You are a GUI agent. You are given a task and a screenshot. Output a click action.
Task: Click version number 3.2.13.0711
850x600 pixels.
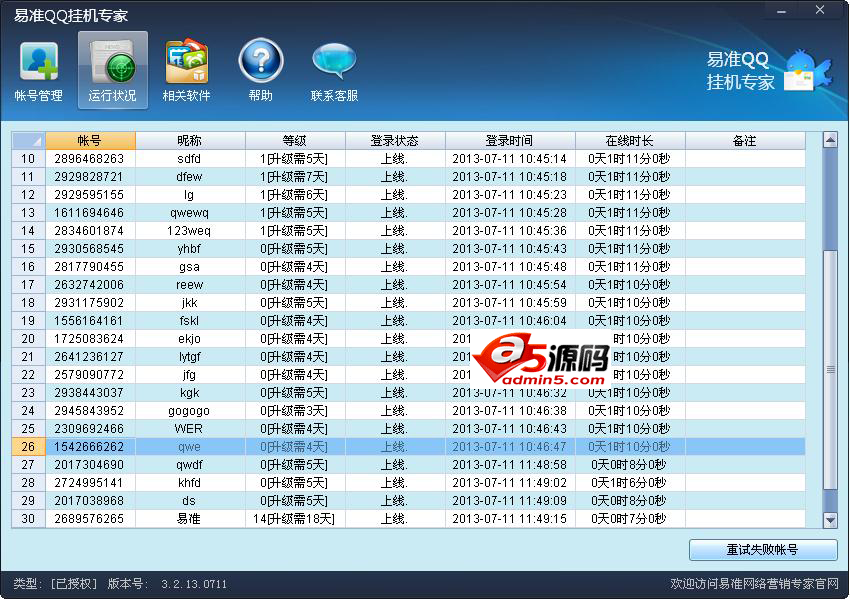point(194,584)
